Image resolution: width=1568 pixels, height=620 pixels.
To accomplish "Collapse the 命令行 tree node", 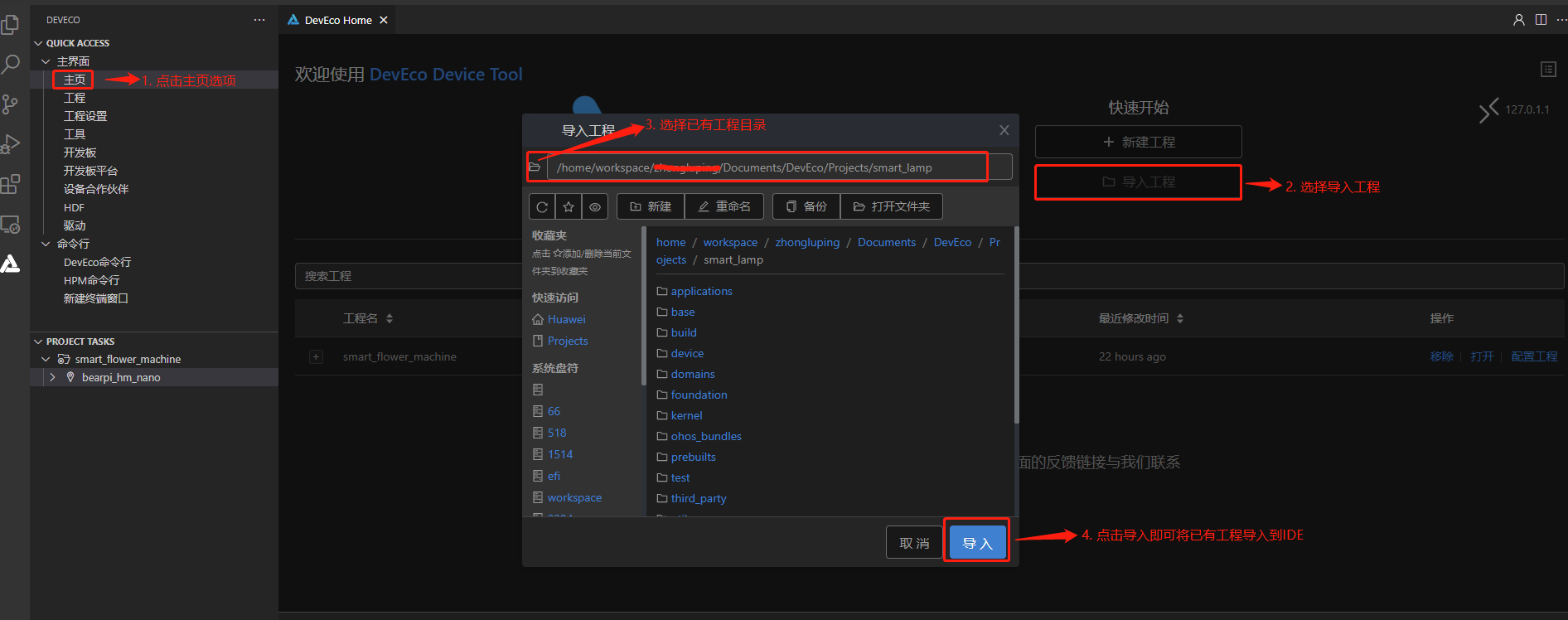I will click(46, 244).
